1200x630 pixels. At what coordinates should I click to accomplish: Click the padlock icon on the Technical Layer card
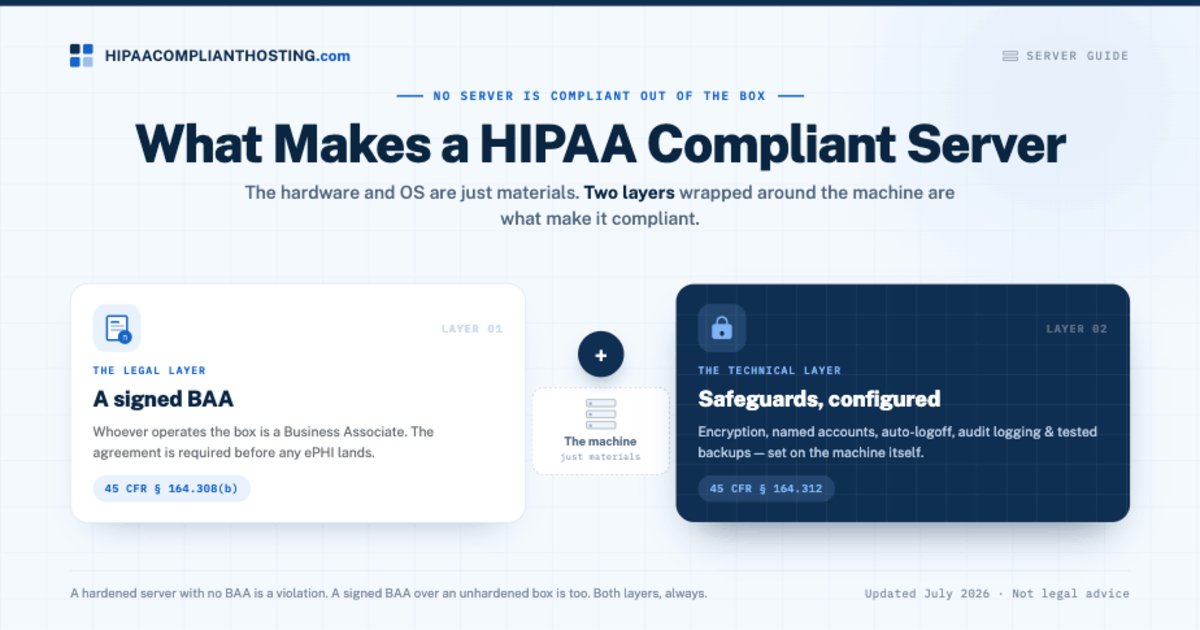click(722, 328)
